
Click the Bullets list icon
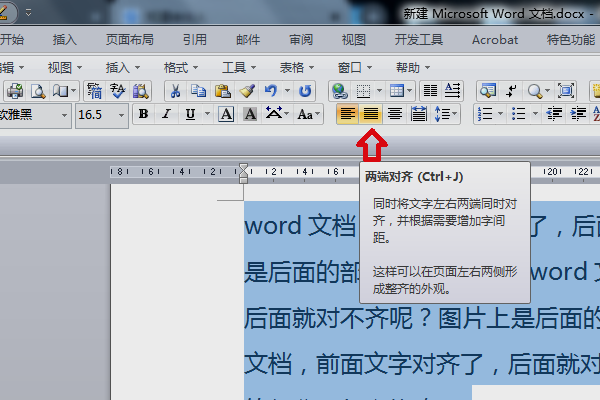point(518,114)
